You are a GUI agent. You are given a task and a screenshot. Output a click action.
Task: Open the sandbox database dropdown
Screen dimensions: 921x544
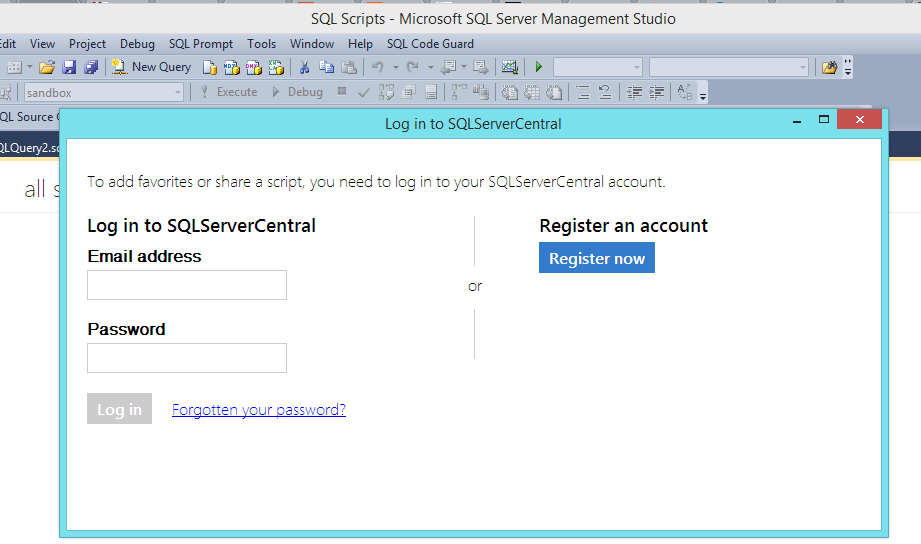tap(178, 92)
